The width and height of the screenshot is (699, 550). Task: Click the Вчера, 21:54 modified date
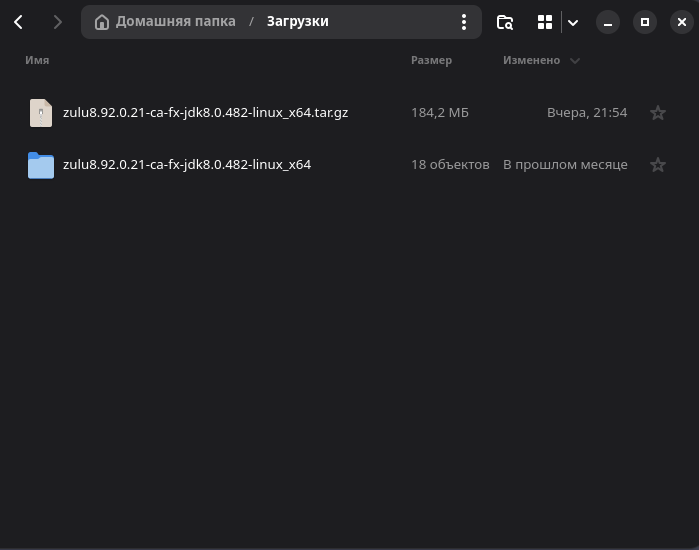click(587, 113)
